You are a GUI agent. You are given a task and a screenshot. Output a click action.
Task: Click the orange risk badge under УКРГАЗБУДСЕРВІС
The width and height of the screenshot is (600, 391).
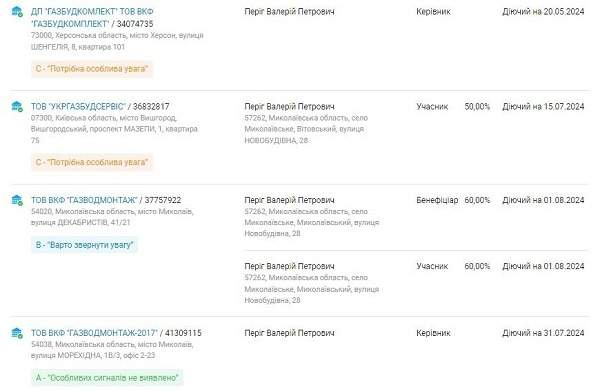(92, 162)
